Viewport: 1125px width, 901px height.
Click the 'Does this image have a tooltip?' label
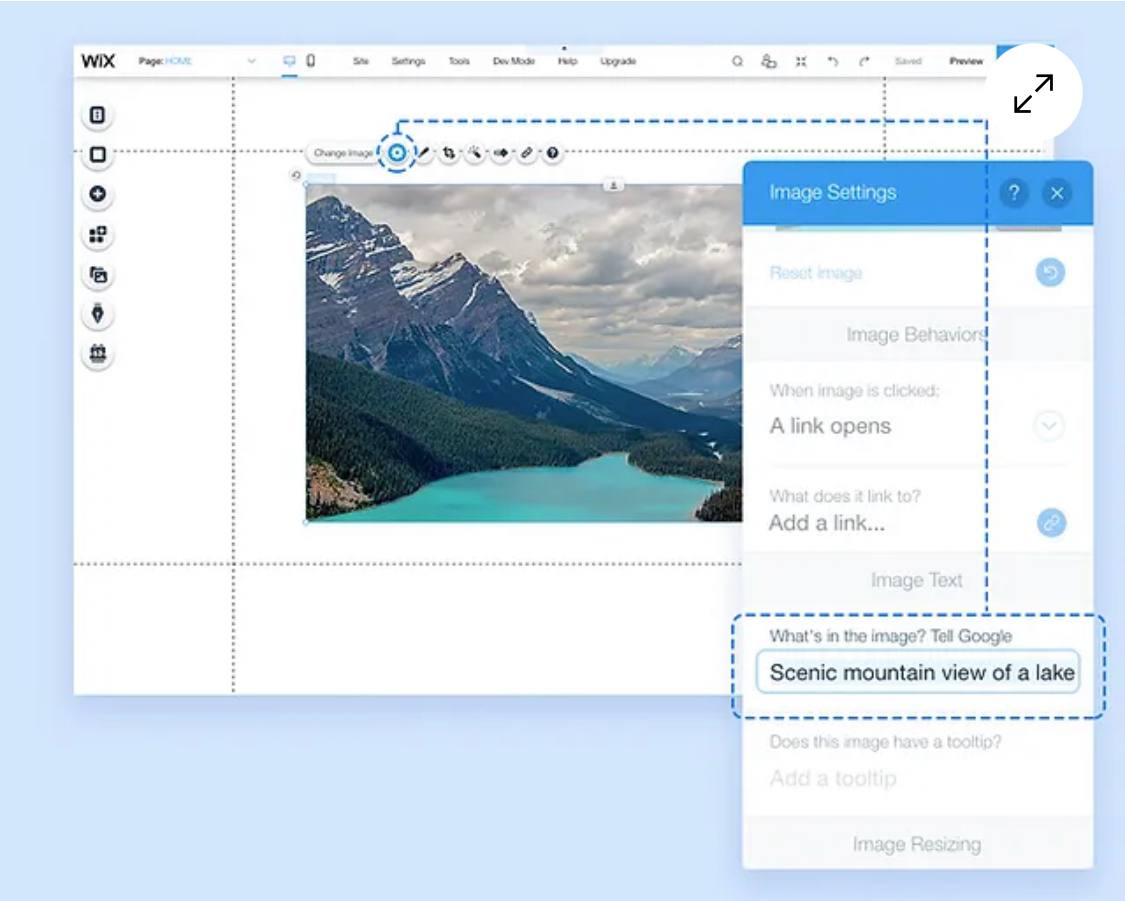point(885,742)
